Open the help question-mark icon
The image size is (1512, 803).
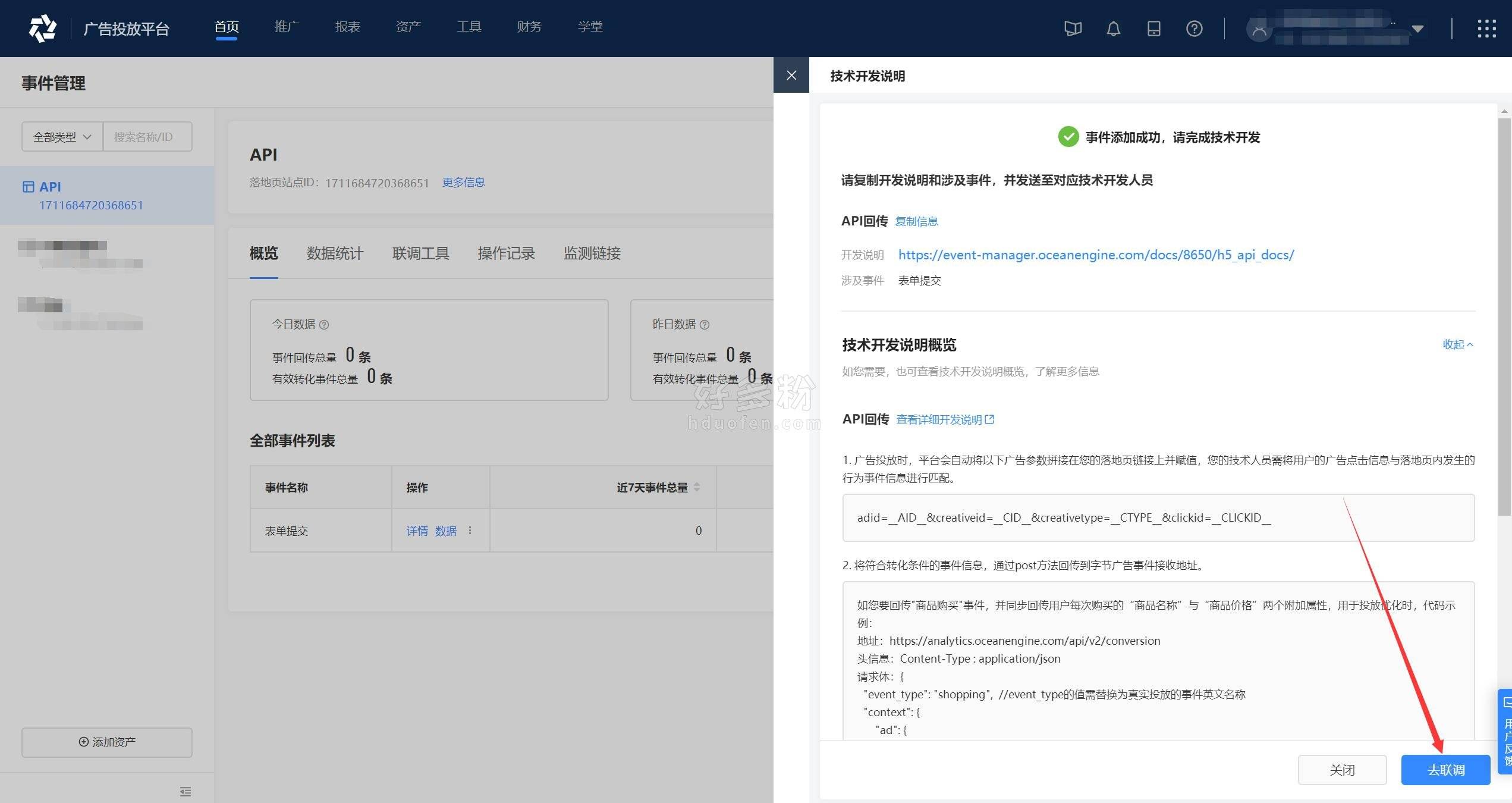point(1194,28)
